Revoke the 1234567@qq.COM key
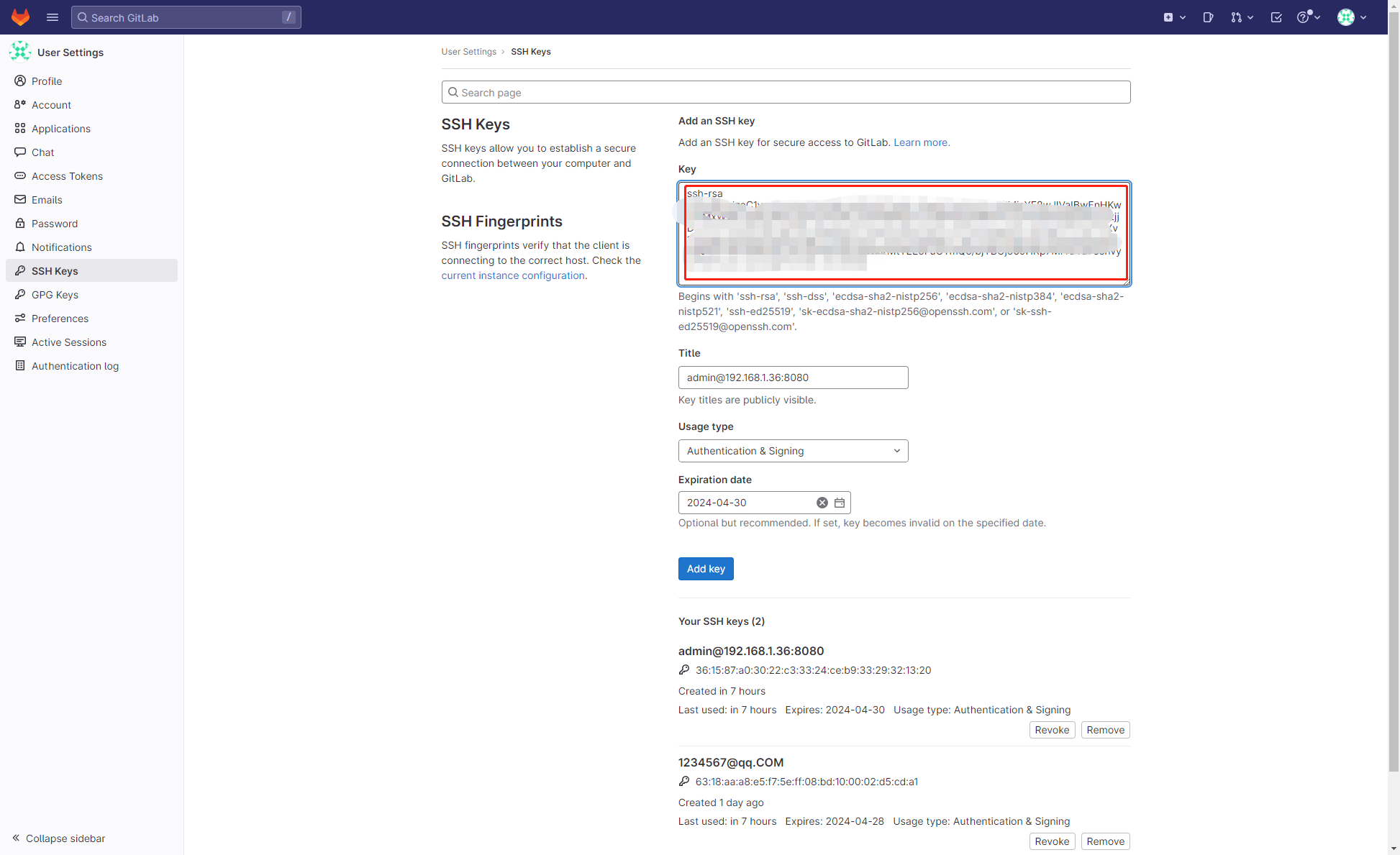Image resolution: width=1400 pixels, height=855 pixels. pyautogui.click(x=1052, y=841)
